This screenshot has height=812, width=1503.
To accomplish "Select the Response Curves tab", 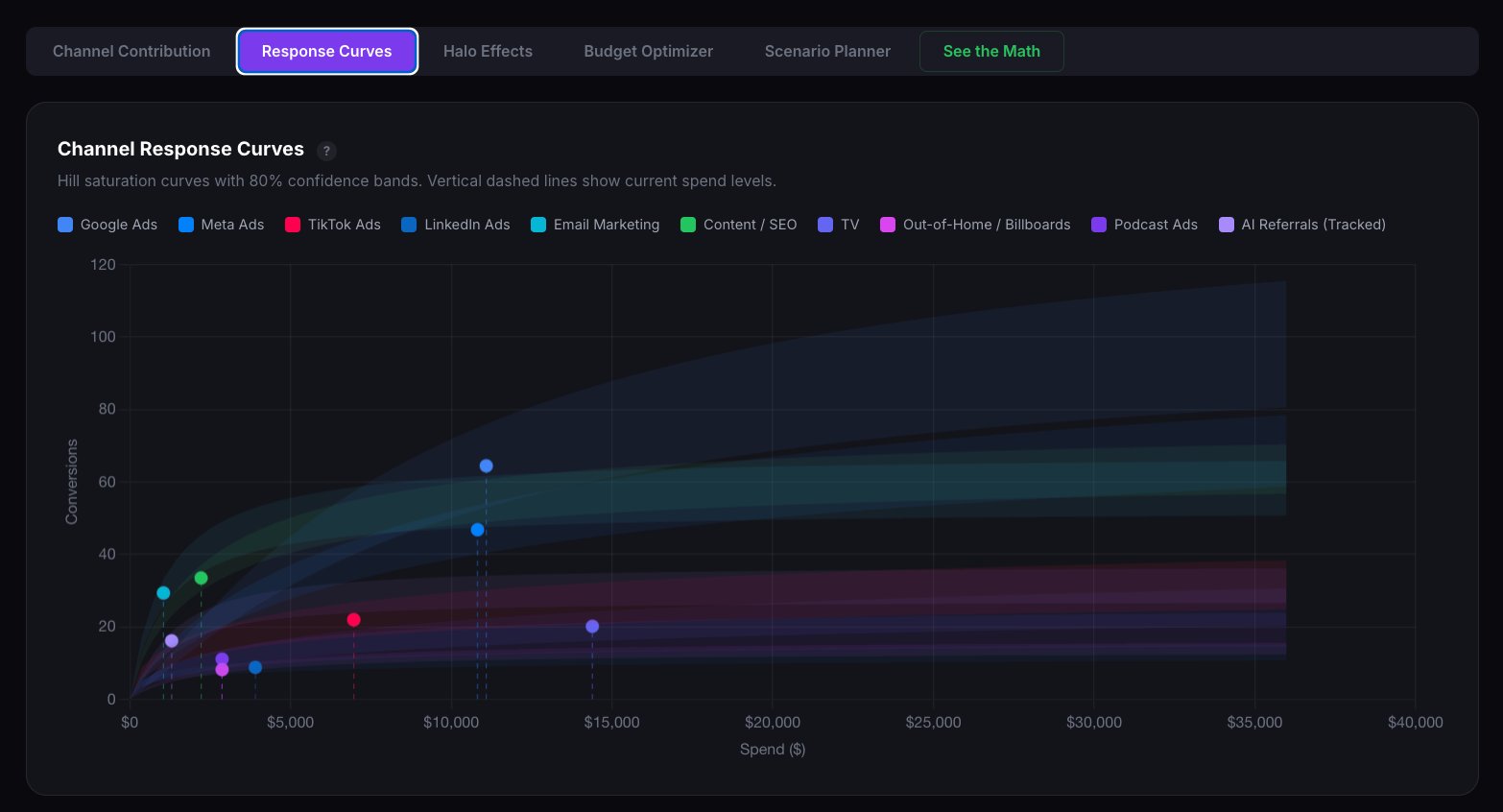I will pos(326,51).
